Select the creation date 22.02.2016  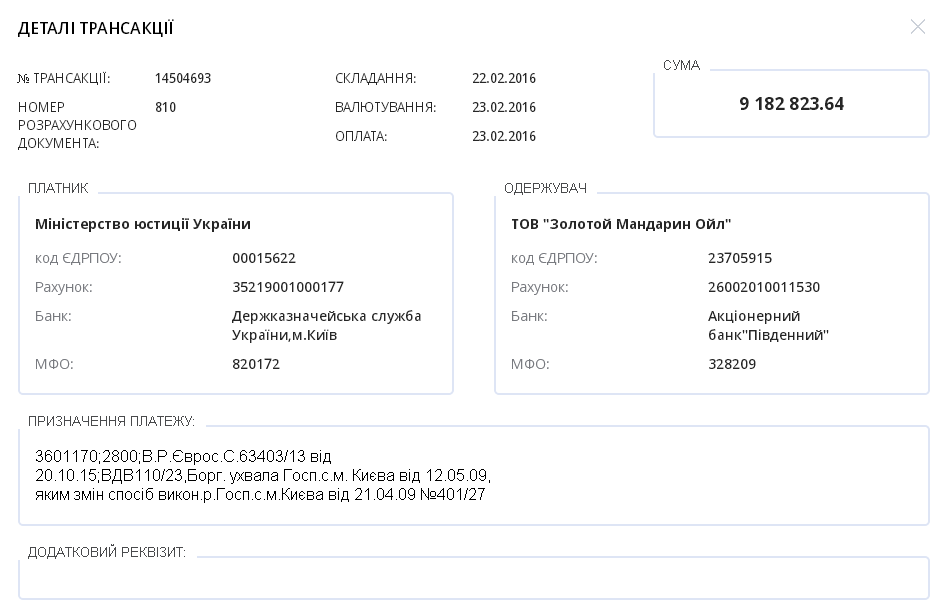[x=504, y=79]
